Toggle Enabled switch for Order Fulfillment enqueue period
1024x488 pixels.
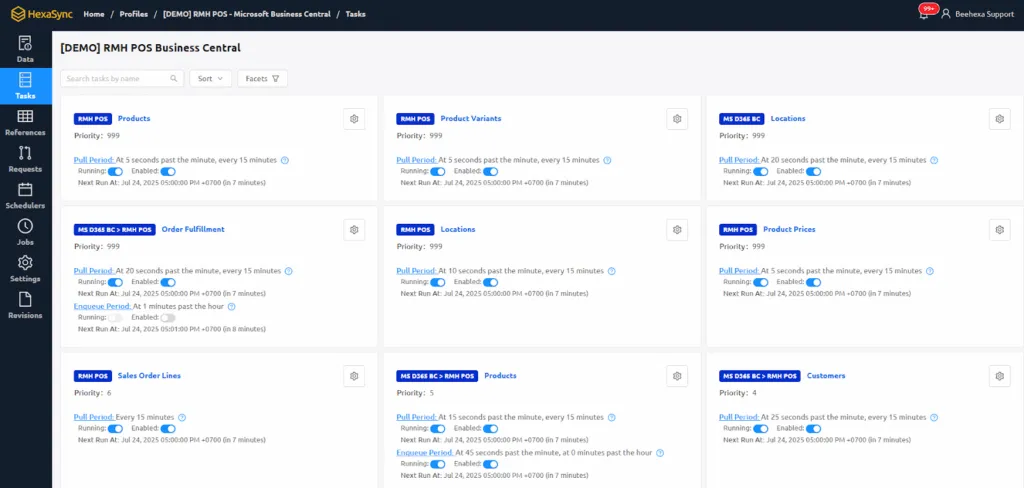[168, 318]
